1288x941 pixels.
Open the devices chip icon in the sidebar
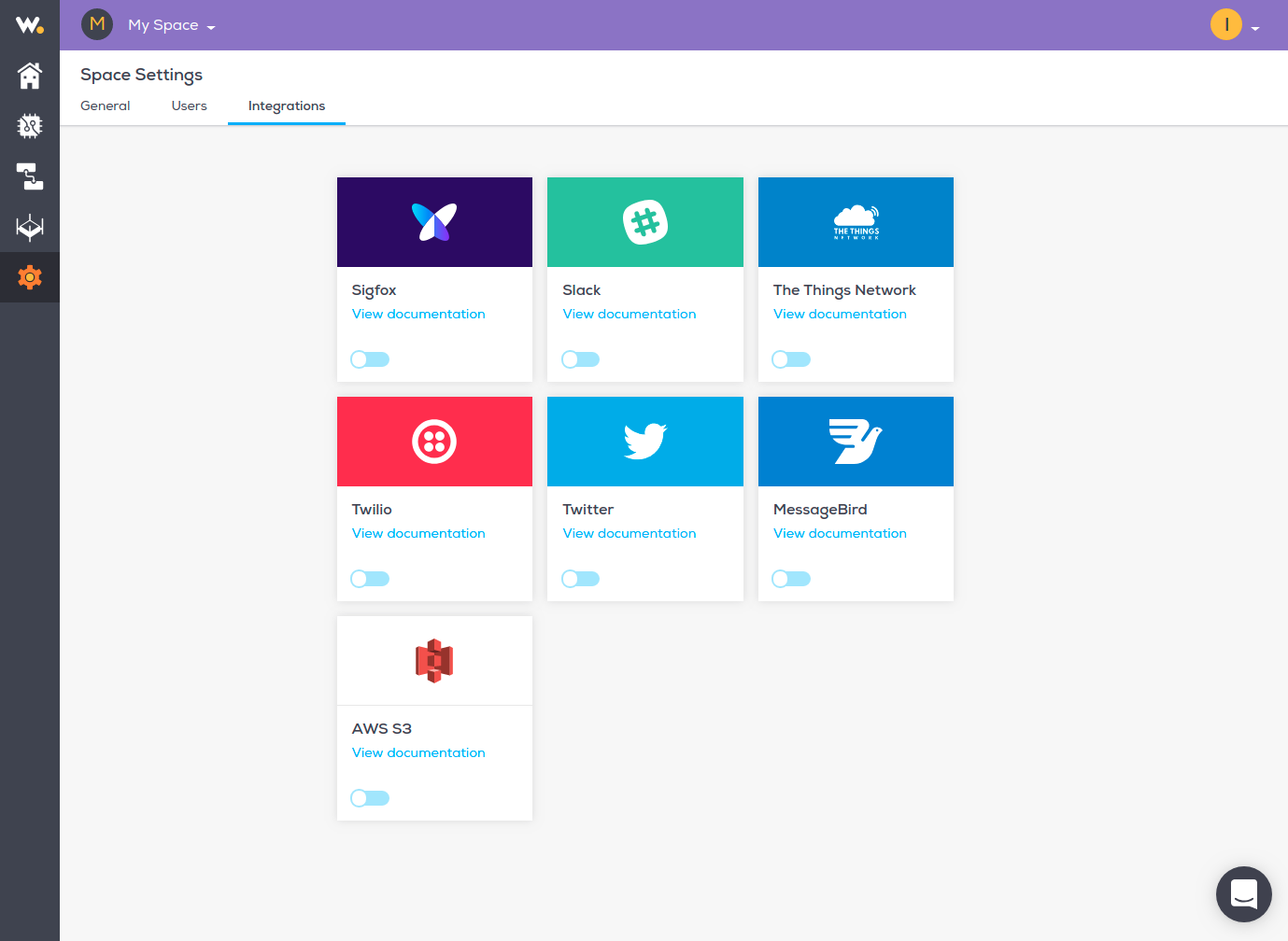(x=30, y=126)
